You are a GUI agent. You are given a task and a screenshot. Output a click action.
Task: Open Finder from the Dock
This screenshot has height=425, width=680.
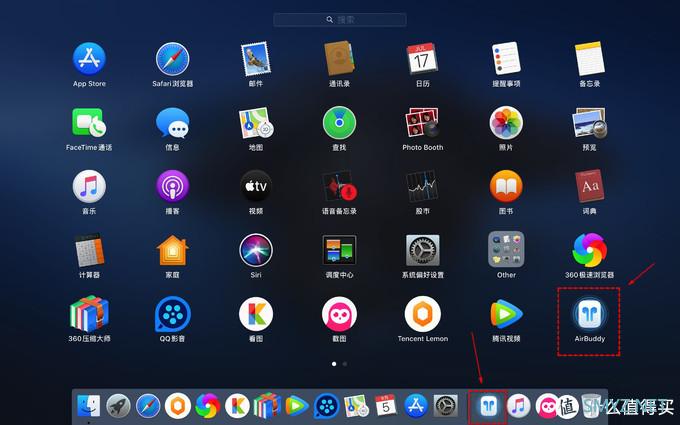(x=88, y=406)
